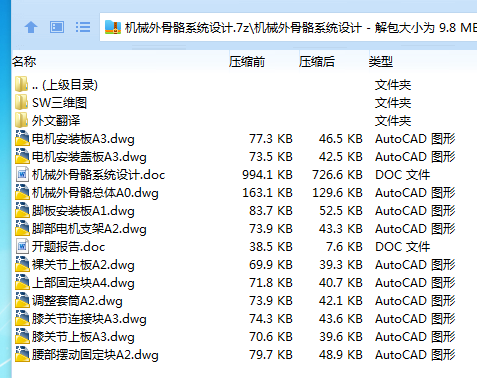Click the 腰部摆动固定块A2.dwg file icon

[x=22, y=354]
